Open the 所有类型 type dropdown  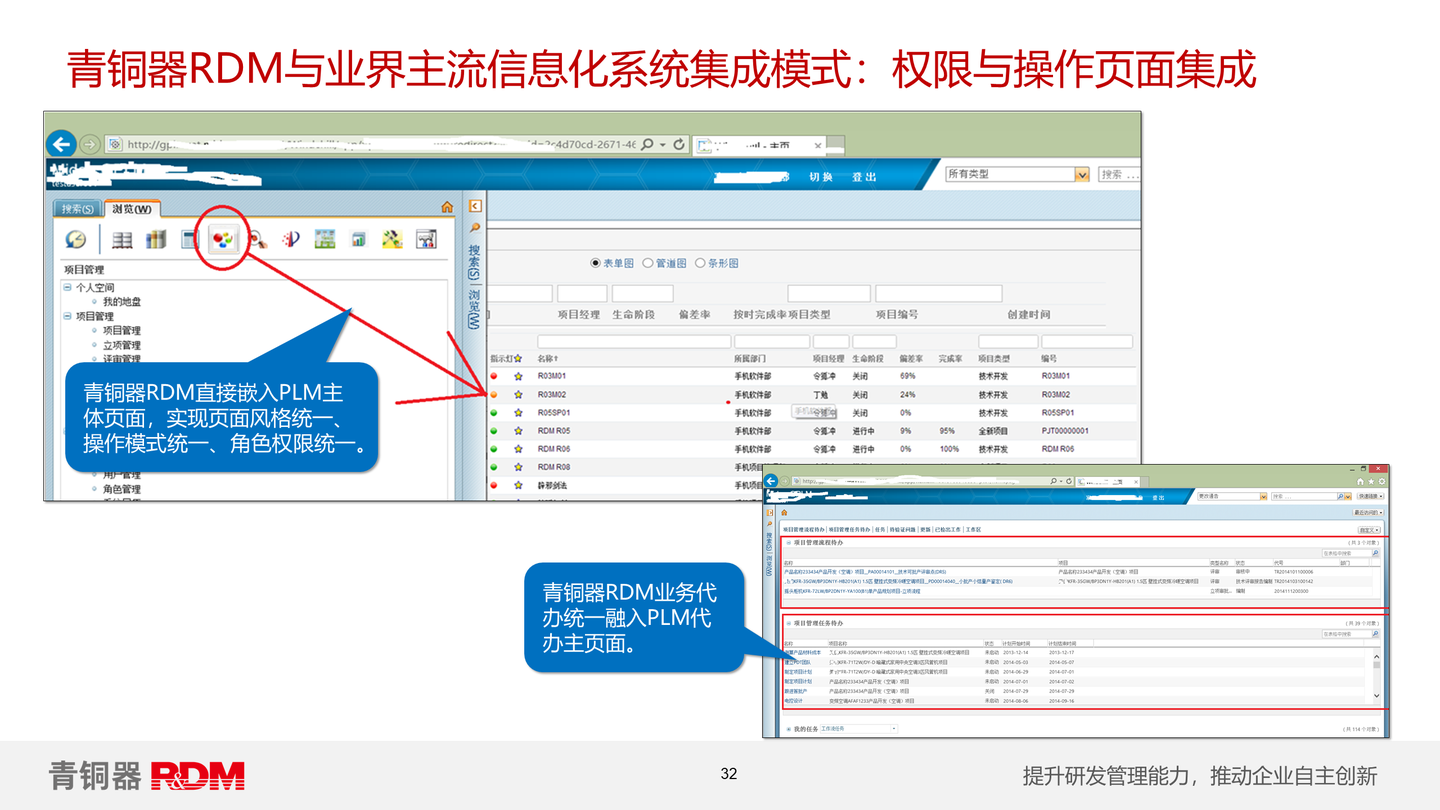coord(1081,174)
